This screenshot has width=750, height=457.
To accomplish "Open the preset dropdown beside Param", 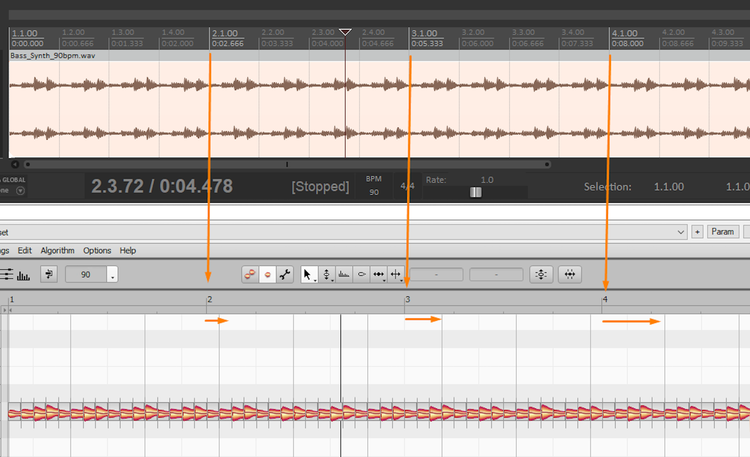I will [x=681, y=231].
